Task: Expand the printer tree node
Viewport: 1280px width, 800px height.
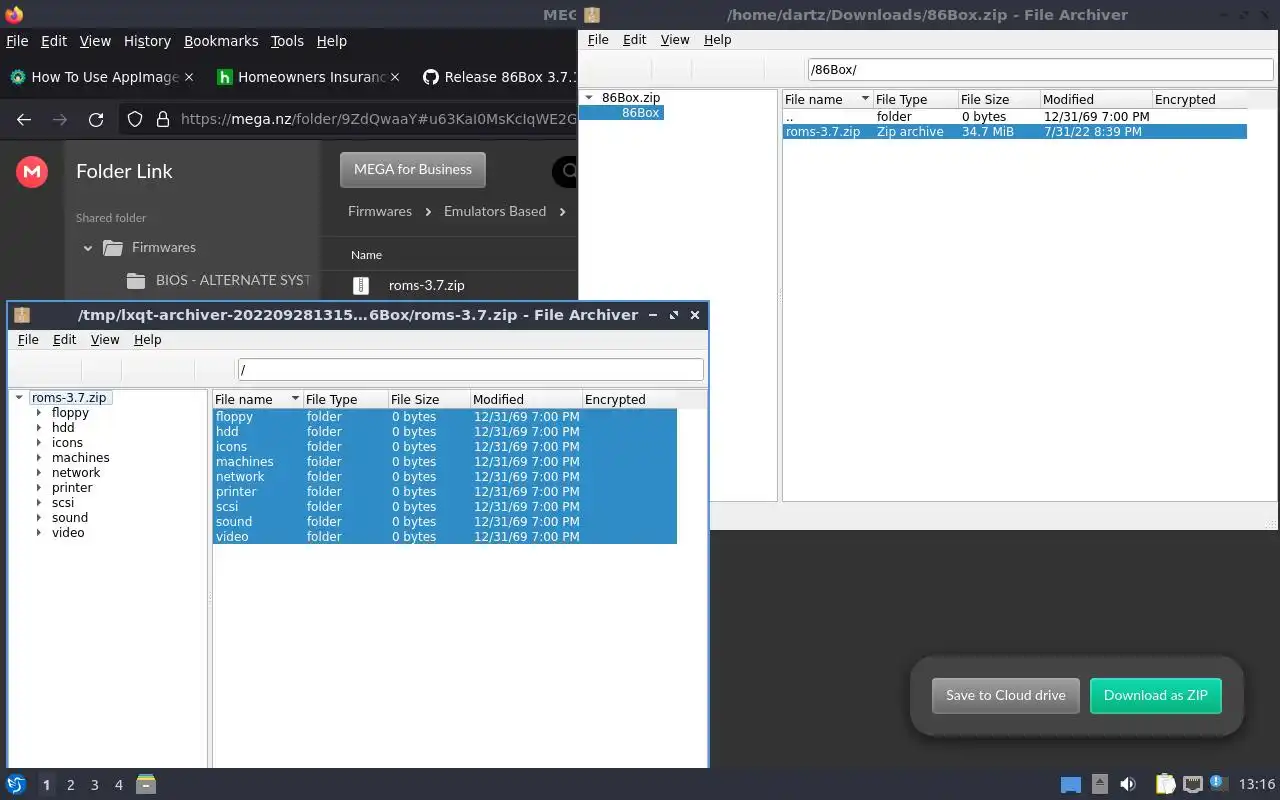Action: pos(39,488)
